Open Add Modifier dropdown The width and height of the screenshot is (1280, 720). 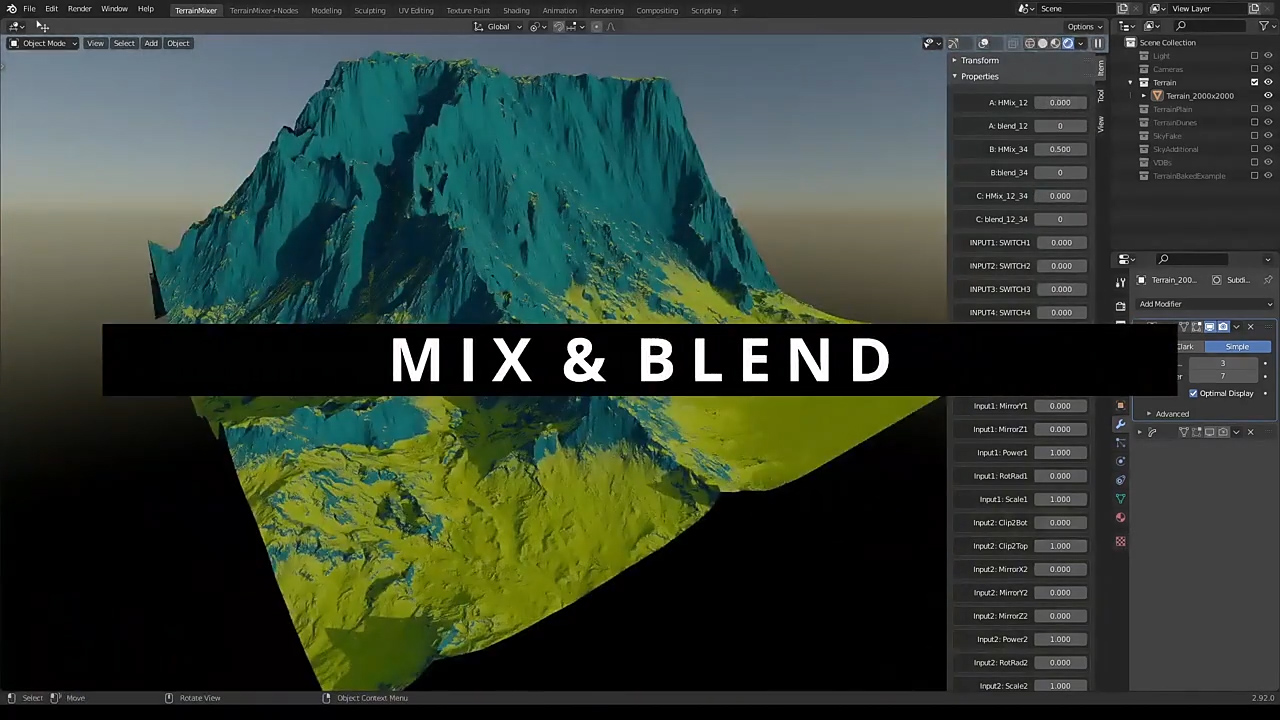pos(1206,304)
